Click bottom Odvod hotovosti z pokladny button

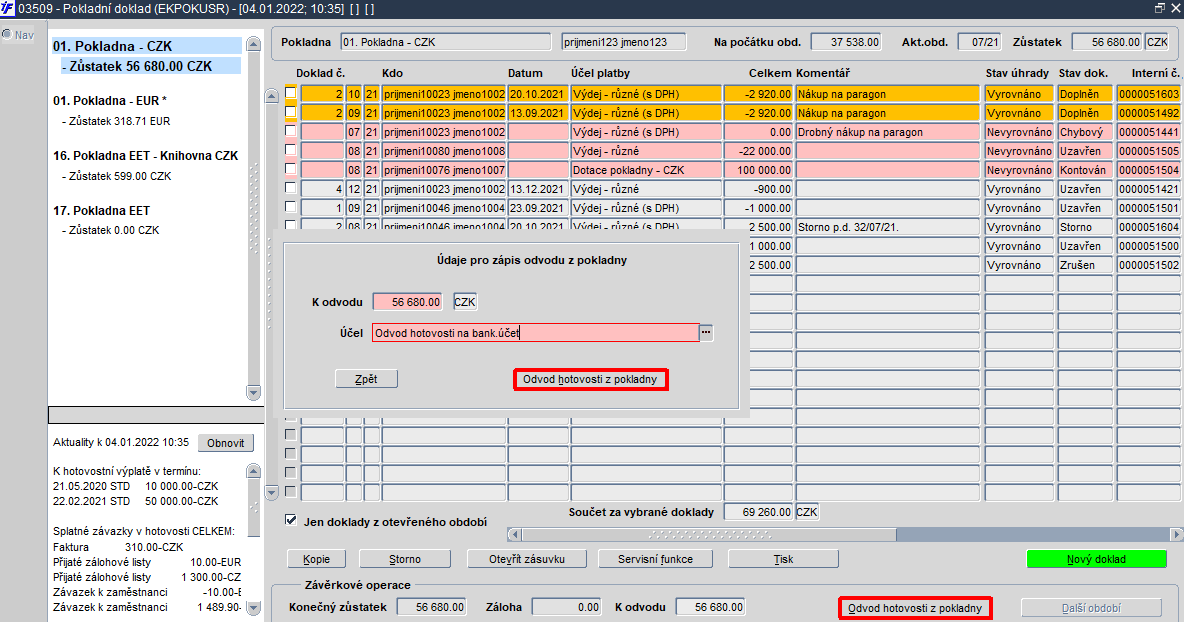point(915,608)
